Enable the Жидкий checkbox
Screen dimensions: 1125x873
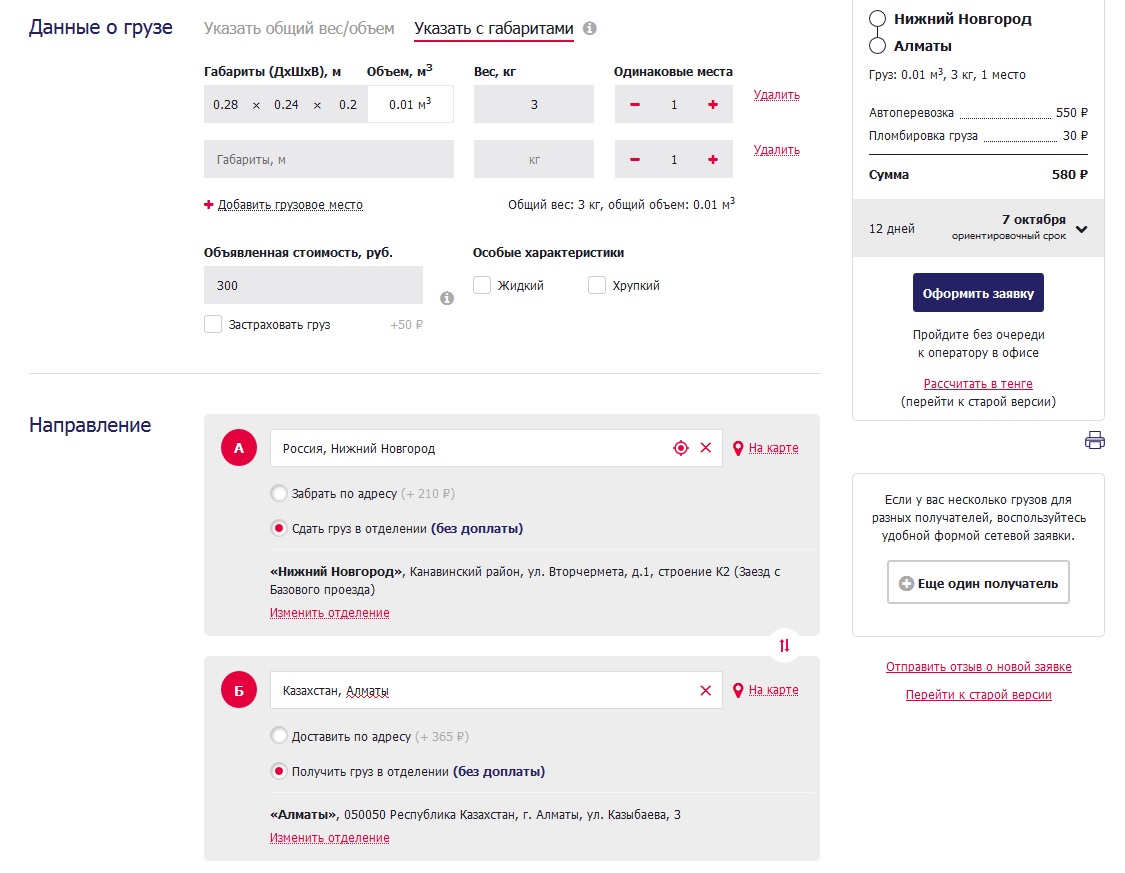click(x=482, y=286)
